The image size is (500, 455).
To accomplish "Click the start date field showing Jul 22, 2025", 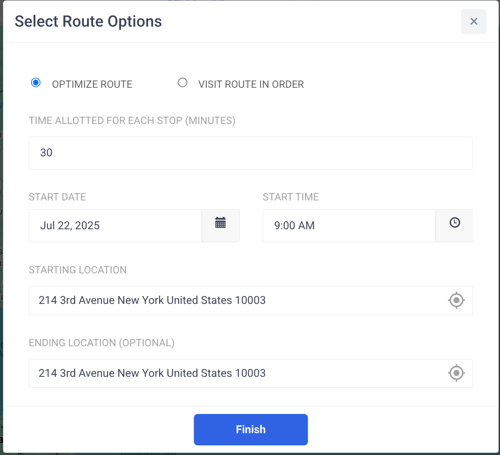I will coord(115,226).
